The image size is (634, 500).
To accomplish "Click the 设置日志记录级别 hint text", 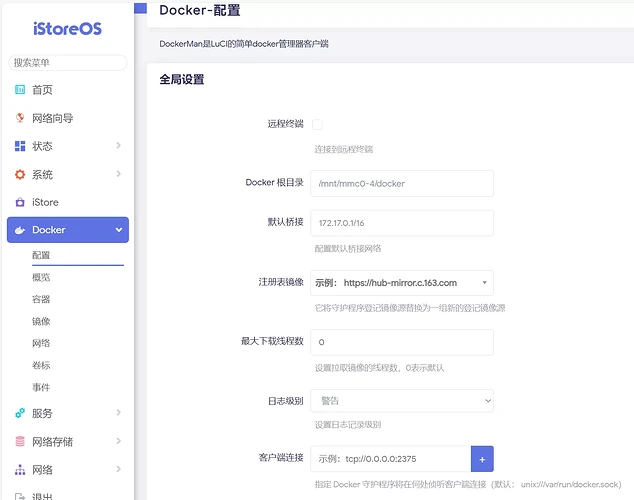I will (348, 425).
